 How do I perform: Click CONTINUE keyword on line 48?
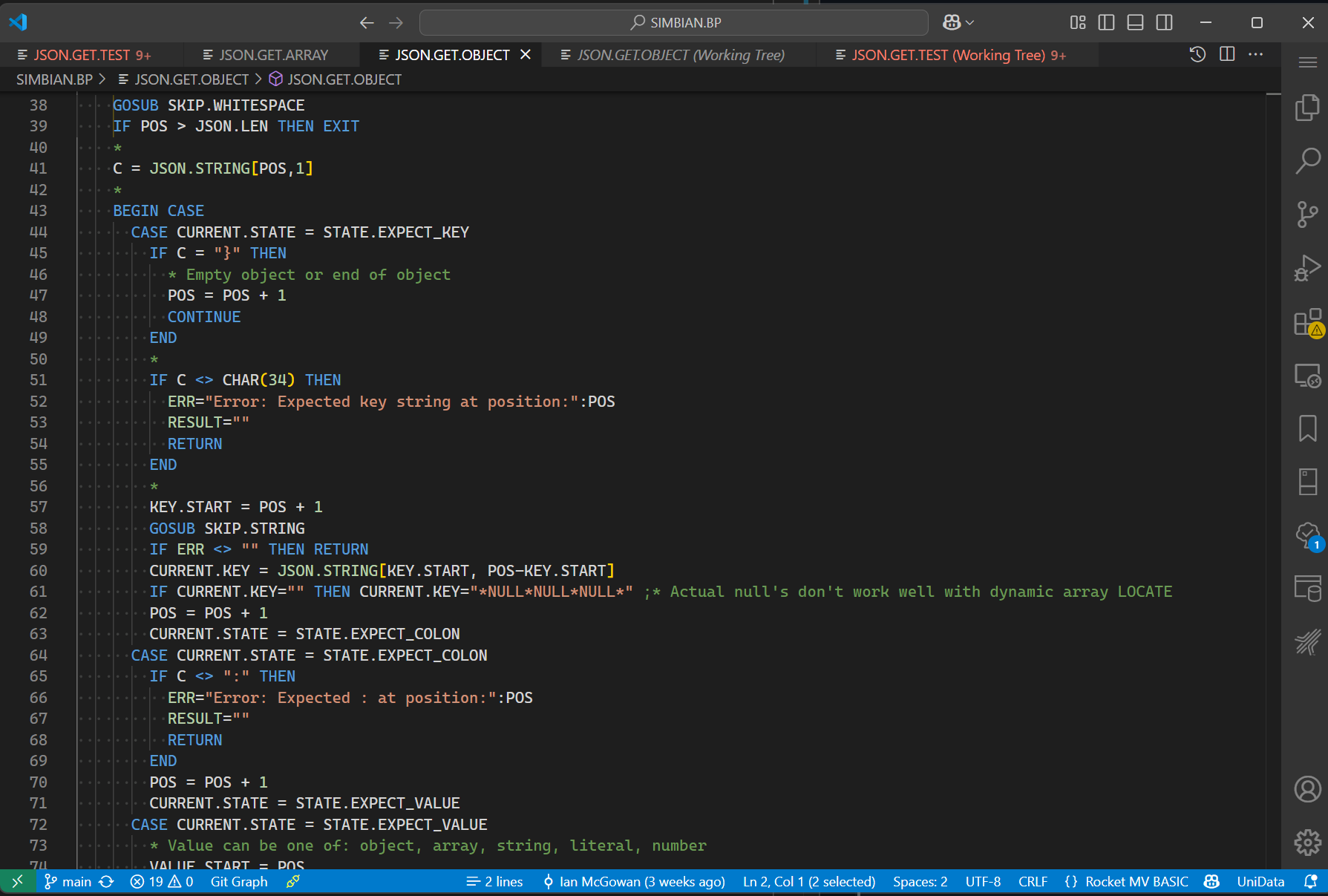point(204,317)
